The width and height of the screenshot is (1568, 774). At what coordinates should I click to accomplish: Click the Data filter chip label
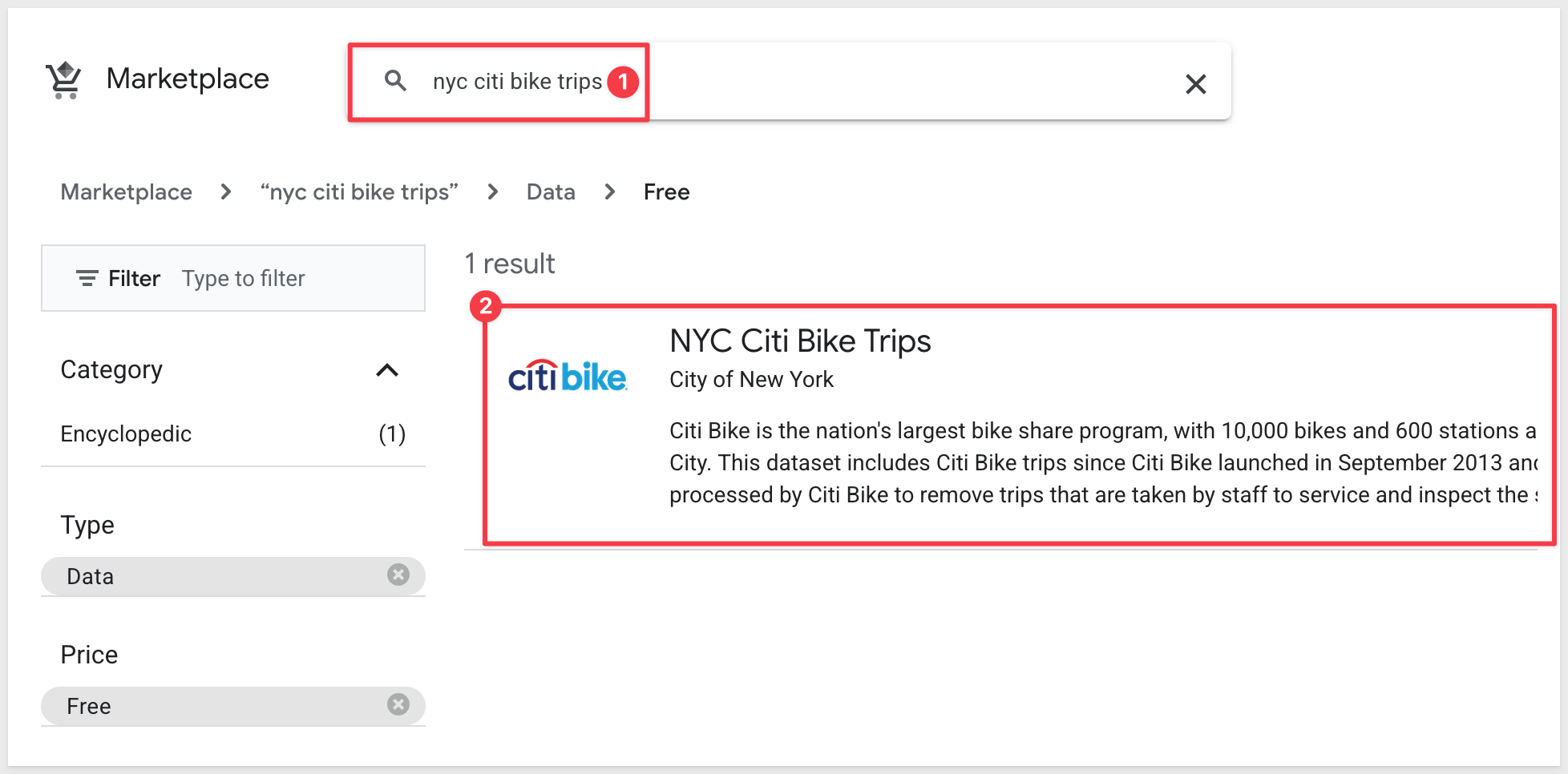pos(91,577)
